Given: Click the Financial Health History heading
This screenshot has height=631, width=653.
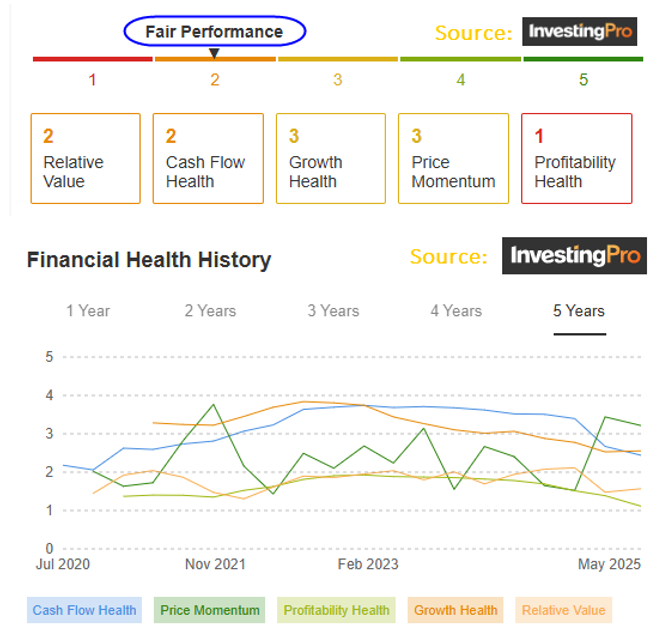Looking at the screenshot, I should [149, 259].
